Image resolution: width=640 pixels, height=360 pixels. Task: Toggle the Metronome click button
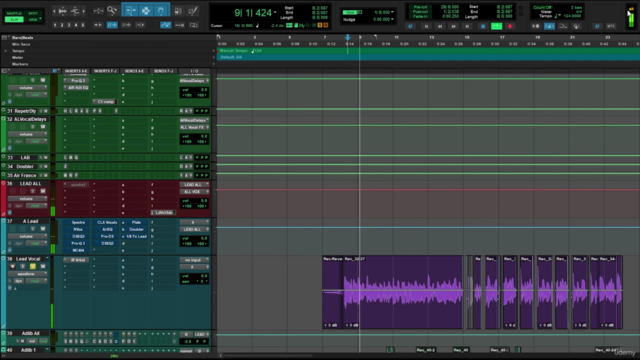pos(549,26)
